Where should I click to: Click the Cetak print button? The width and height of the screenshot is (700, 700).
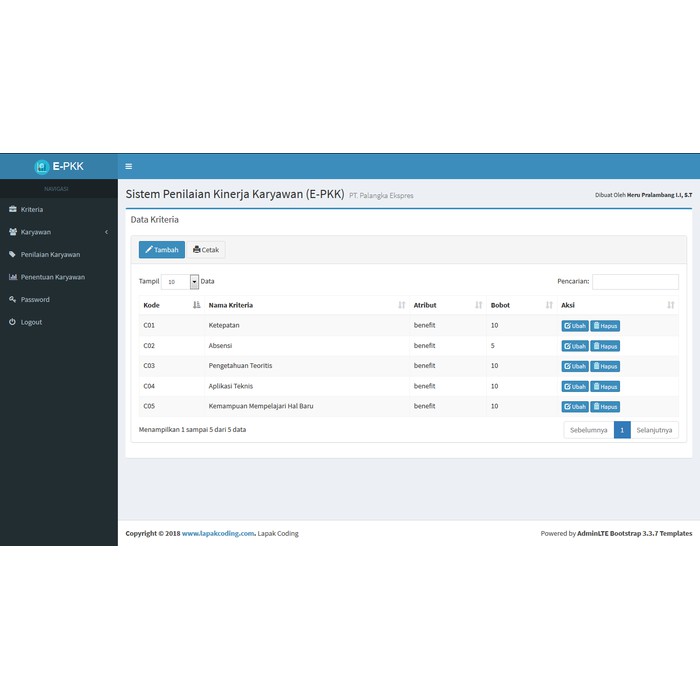coord(206,250)
